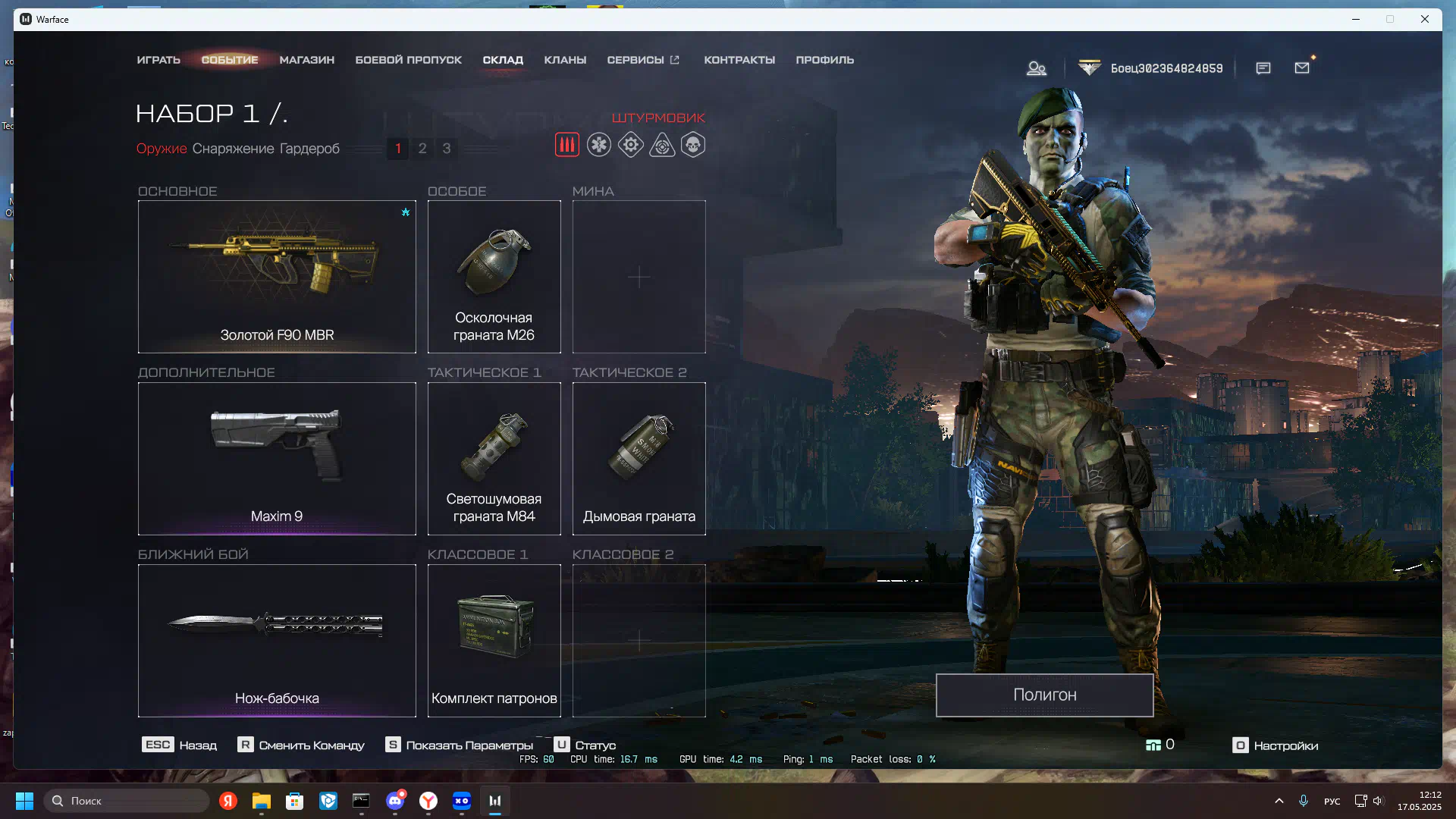The width and height of the screenshot is (1456, 819).
Task: Select the Оружие sub-tab
Action: tap(162, 149)
